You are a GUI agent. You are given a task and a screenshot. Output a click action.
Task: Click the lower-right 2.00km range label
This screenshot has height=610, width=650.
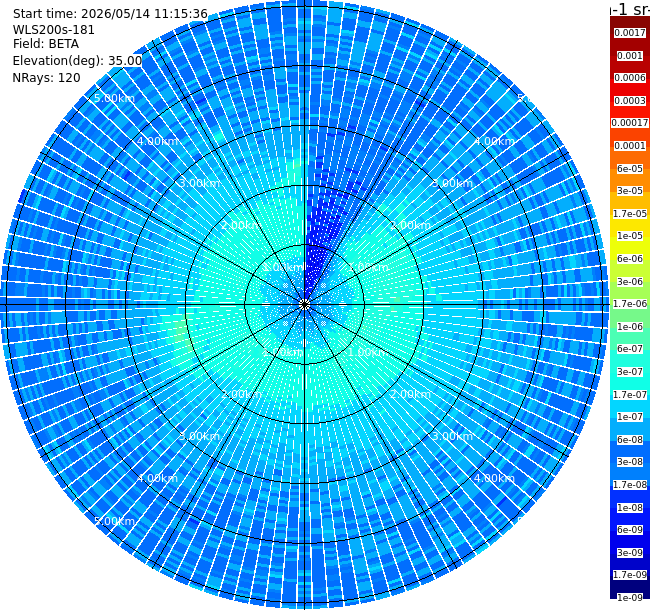tap(410, 394)
